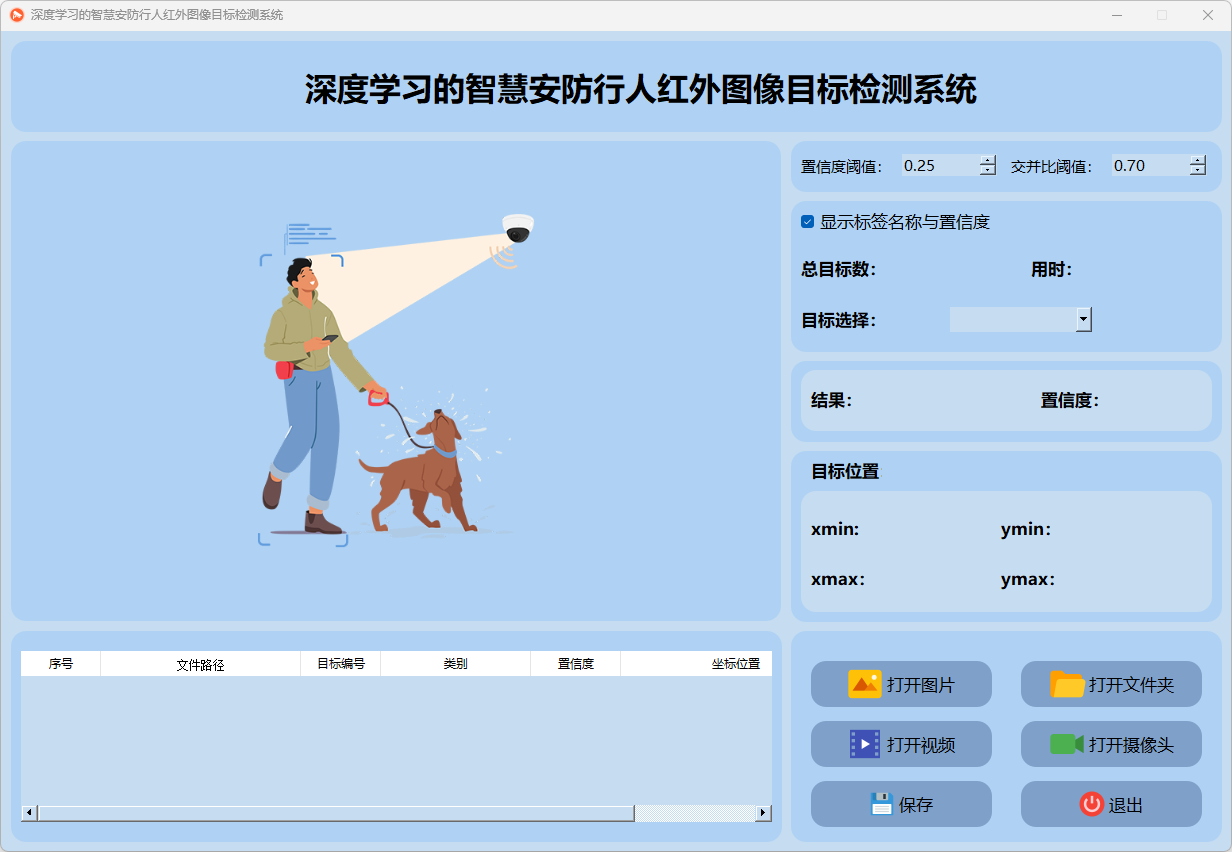Click the 坐标位置 column header
Image resolution: width=1232 pixels, height=852 pixels.
coord(696,664)
